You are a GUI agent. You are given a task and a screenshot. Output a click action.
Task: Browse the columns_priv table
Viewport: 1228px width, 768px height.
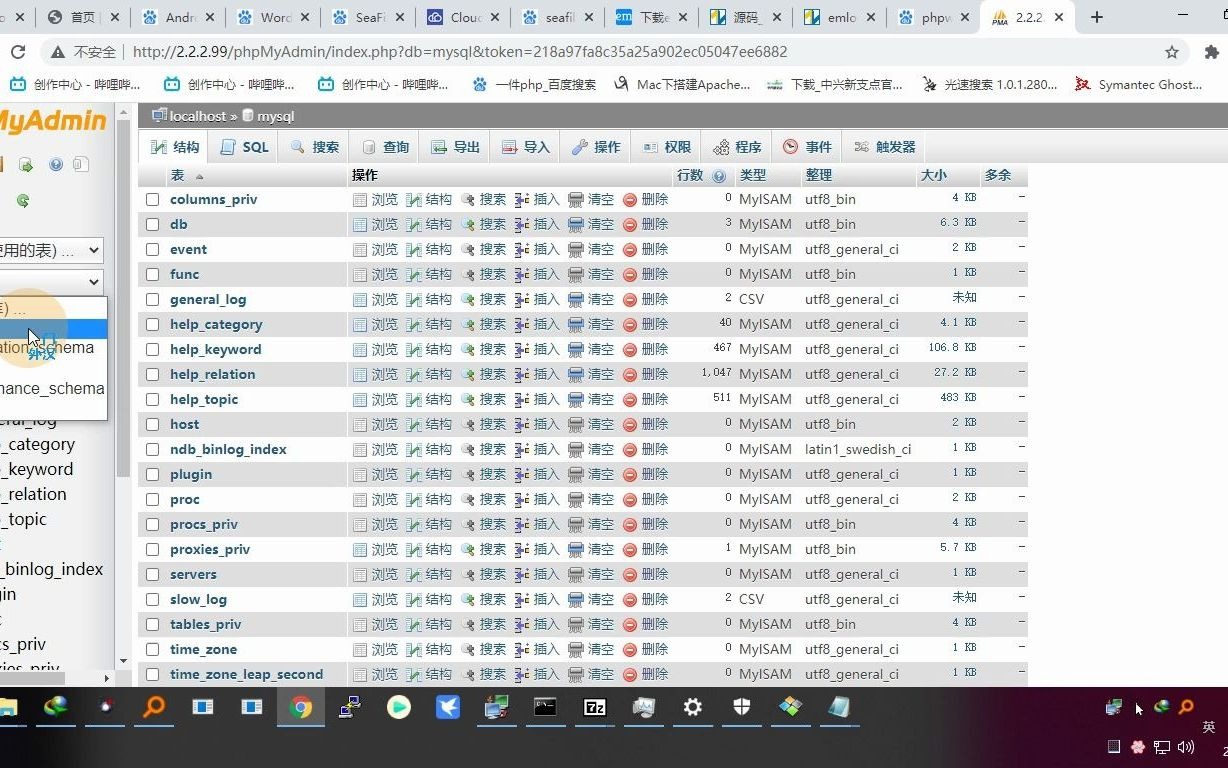tap(375, 199)
